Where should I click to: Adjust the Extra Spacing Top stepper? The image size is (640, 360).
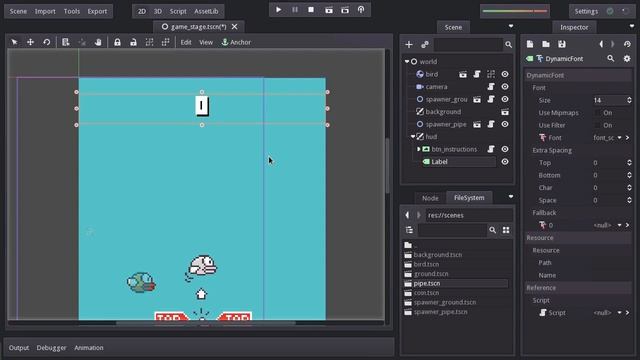tap(629, 163)
